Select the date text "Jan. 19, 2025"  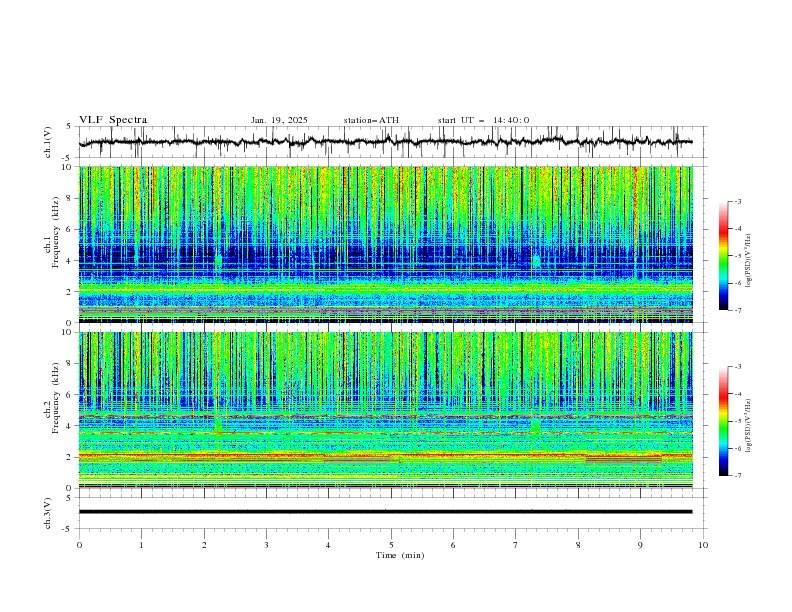coord(279,120)
